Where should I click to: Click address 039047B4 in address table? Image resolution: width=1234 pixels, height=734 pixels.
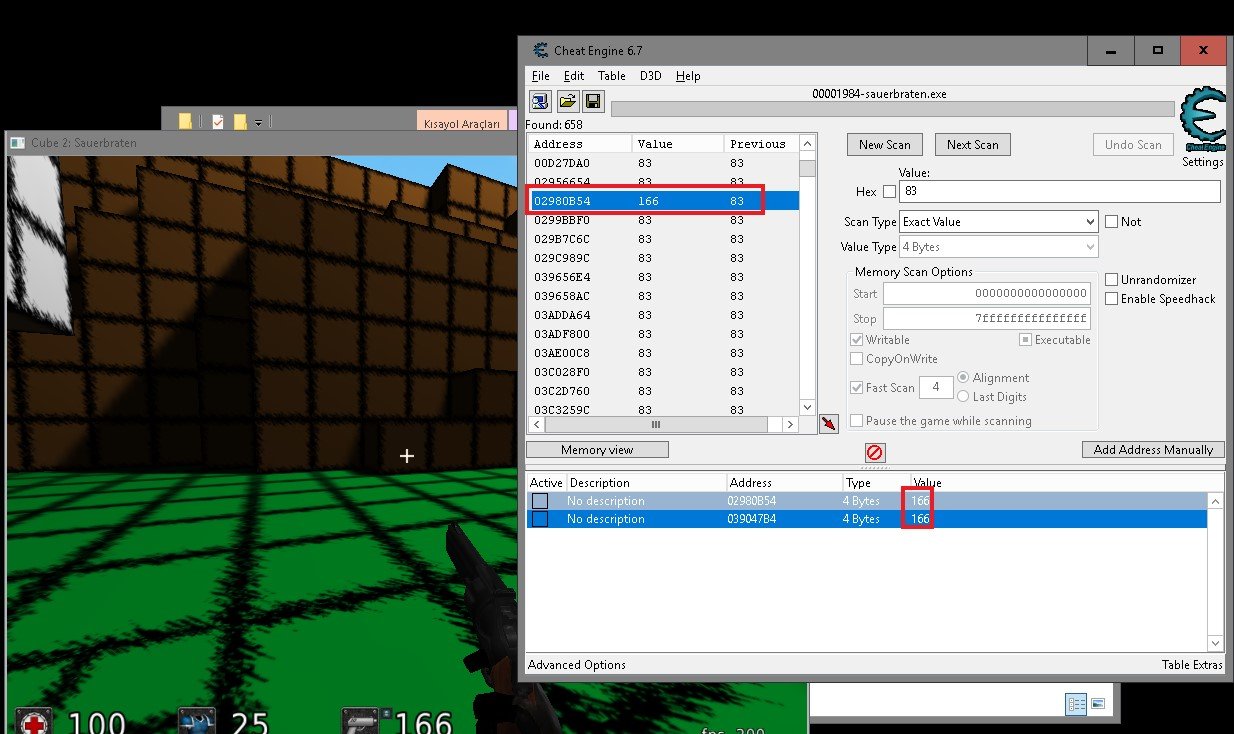752,519
